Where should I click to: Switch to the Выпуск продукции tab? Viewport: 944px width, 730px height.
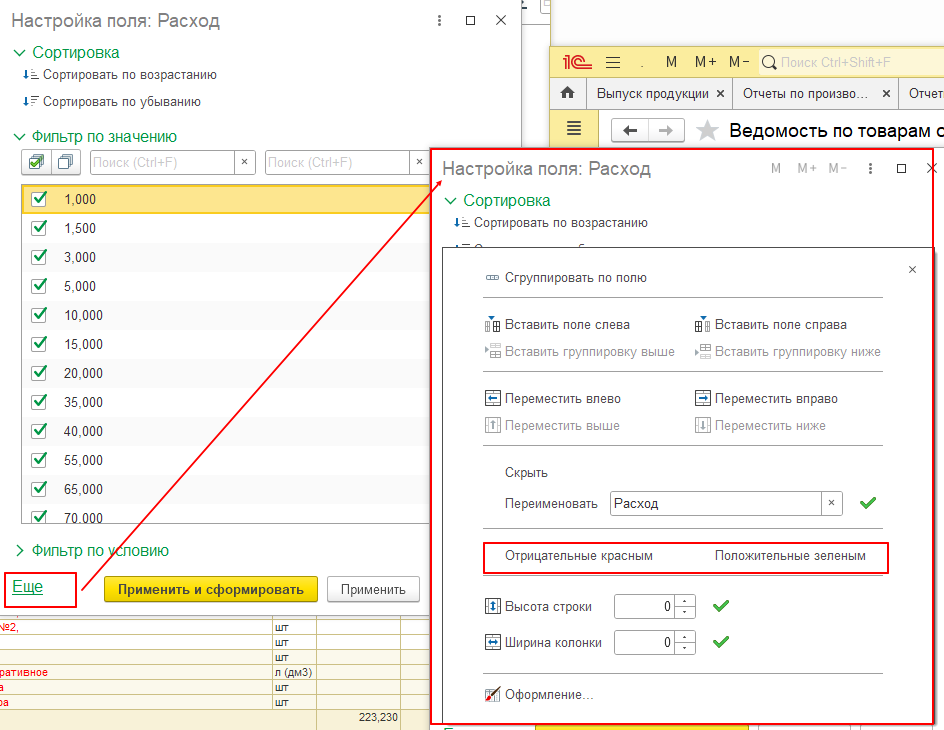[x=653, y=93]
